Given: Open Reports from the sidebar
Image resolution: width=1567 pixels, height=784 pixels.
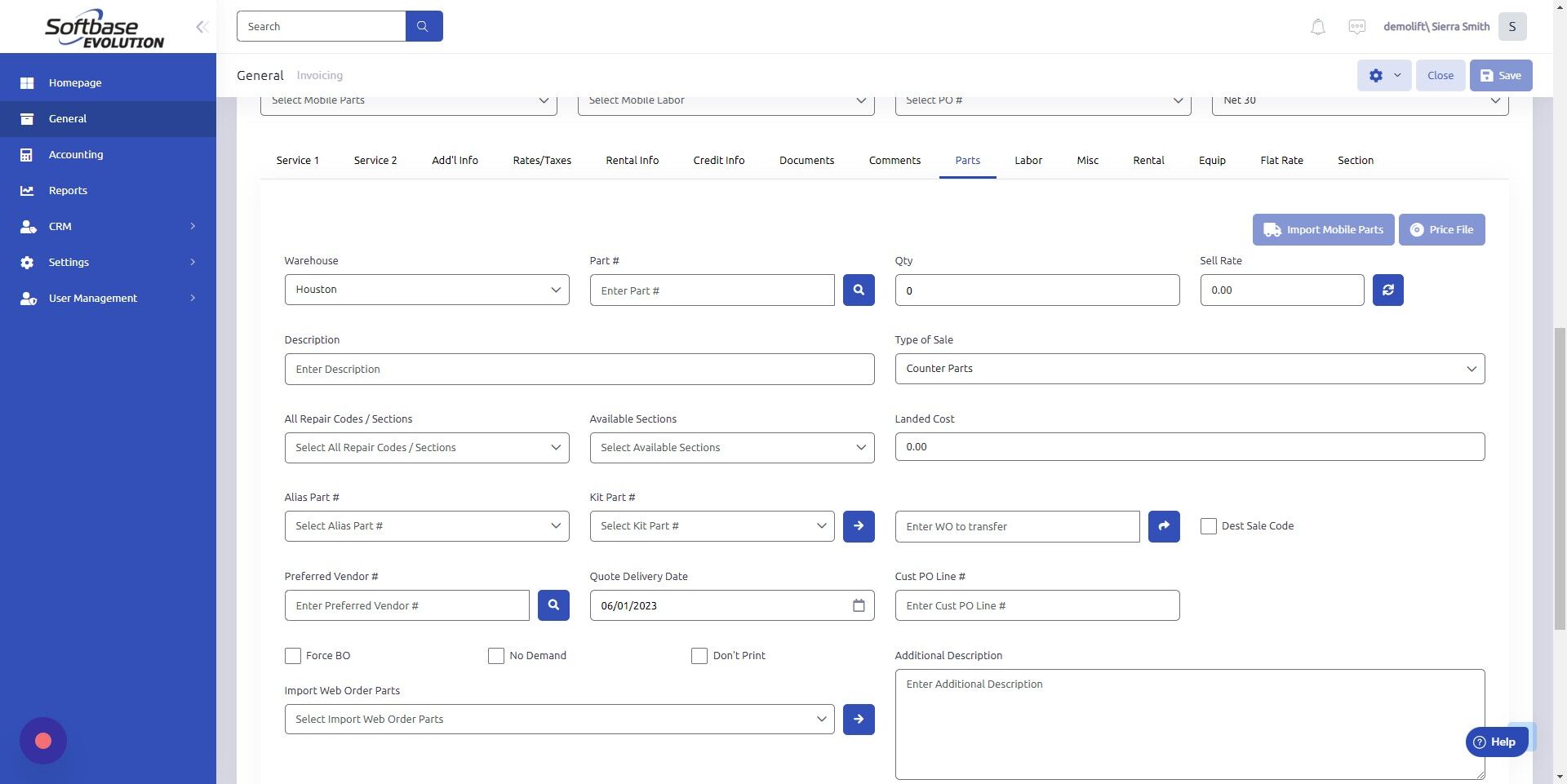Looking at the screenshot, I should point(66,190).
